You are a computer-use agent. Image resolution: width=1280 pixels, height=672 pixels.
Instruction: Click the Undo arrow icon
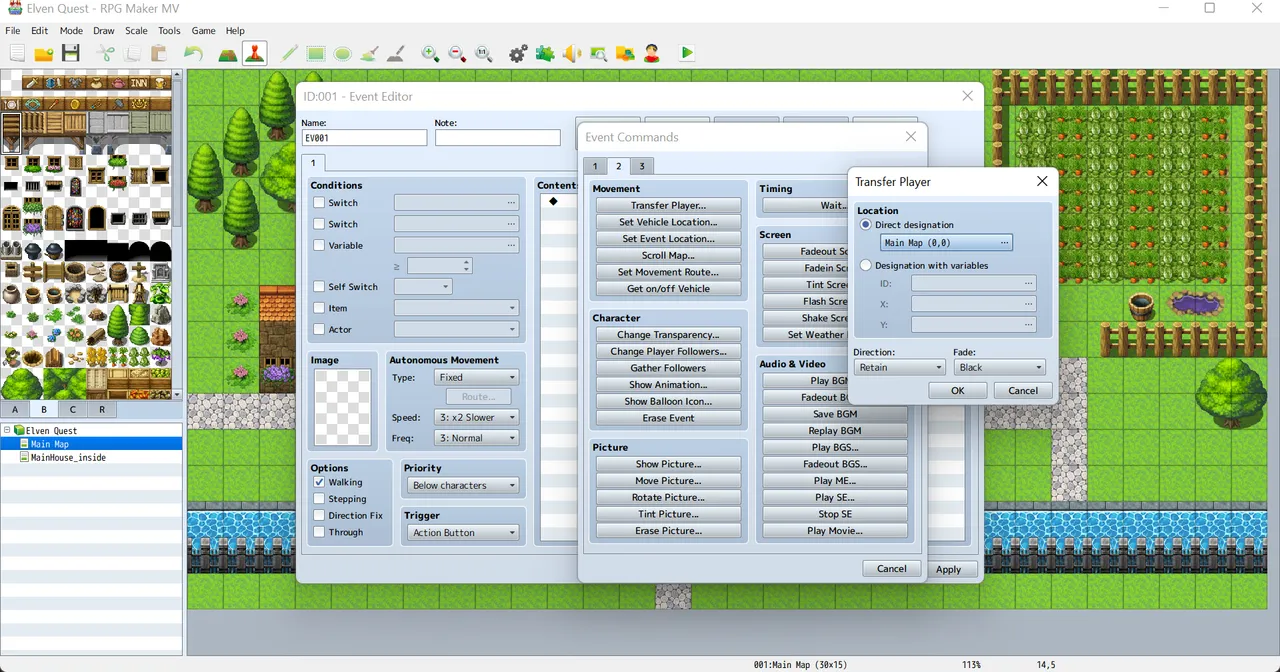click(193, 54)
